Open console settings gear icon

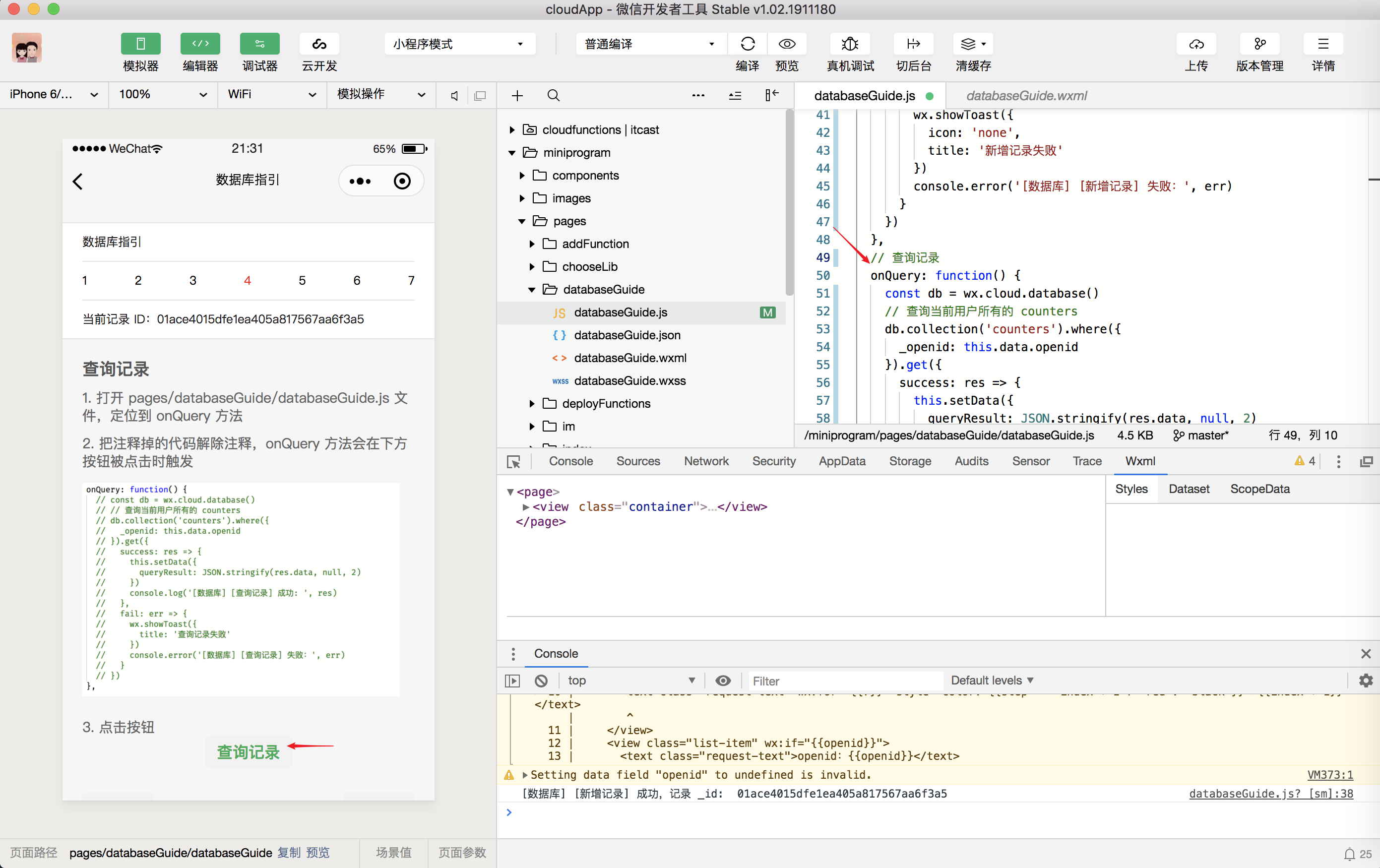tap(1366, 681)
